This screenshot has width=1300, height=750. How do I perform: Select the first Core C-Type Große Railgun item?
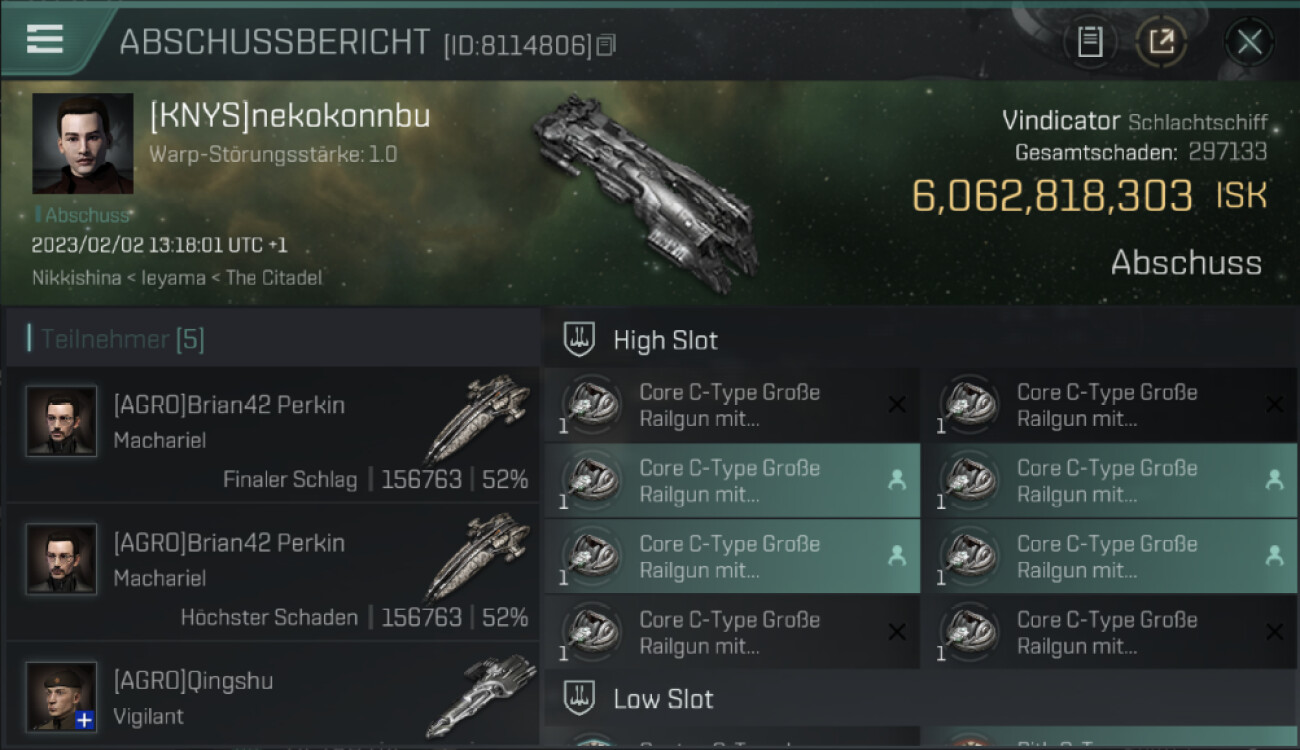(732, 405)
